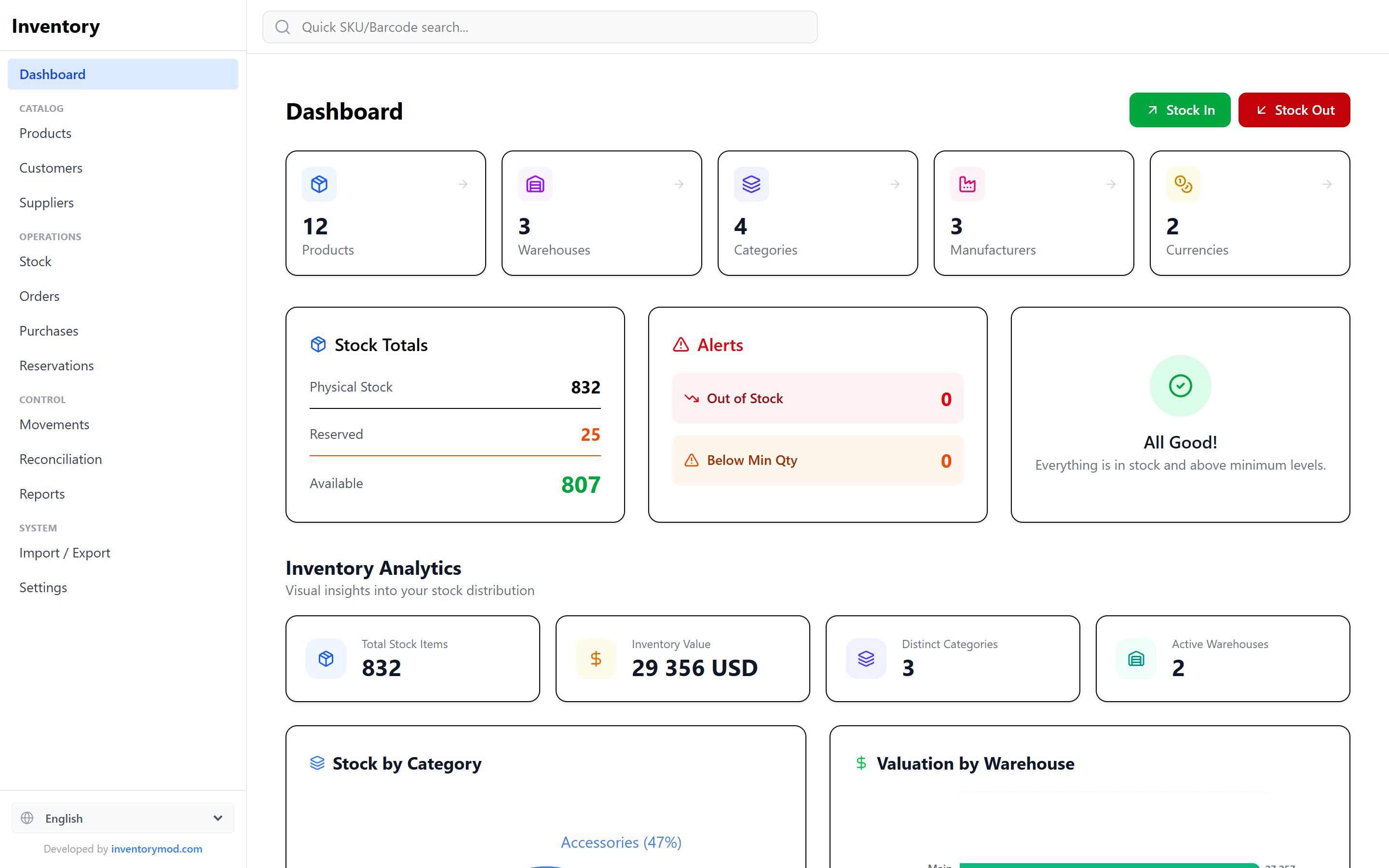Click the red Stock Out button
Viewport: 1389px width, 868px height.
[x=1294, y=109]
